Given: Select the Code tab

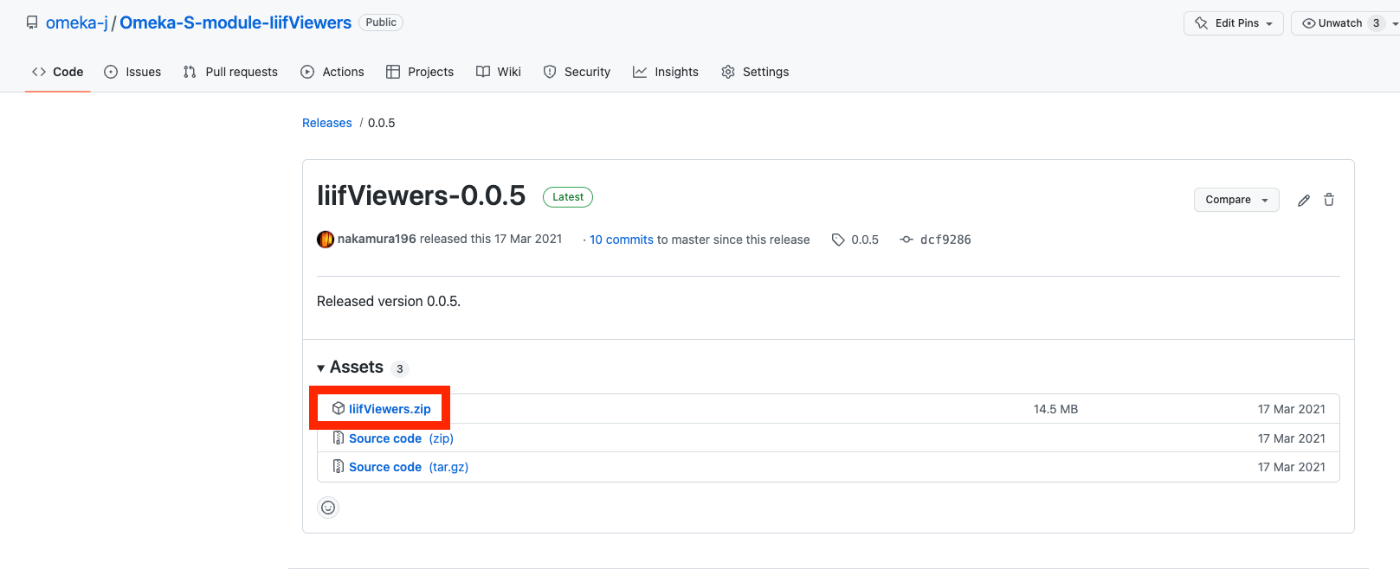Looking at the screenshot, I should pyautogui.click(x=58, y=72).
